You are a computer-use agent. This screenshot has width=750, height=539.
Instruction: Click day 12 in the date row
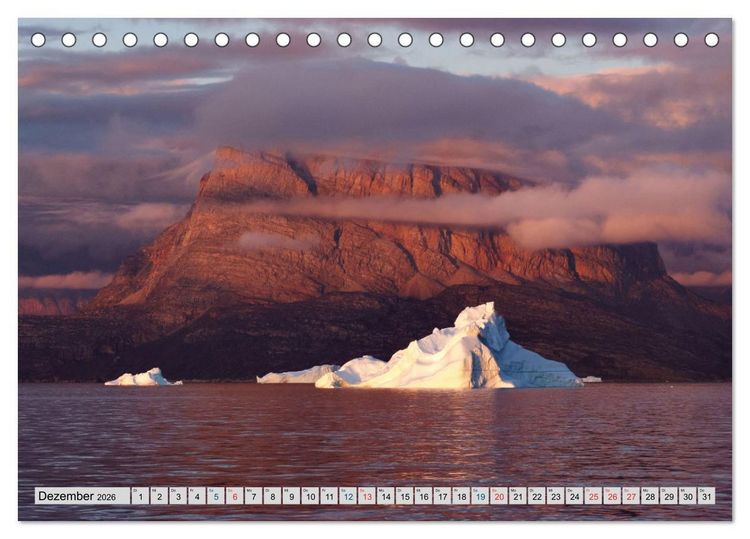pos(348,496)
